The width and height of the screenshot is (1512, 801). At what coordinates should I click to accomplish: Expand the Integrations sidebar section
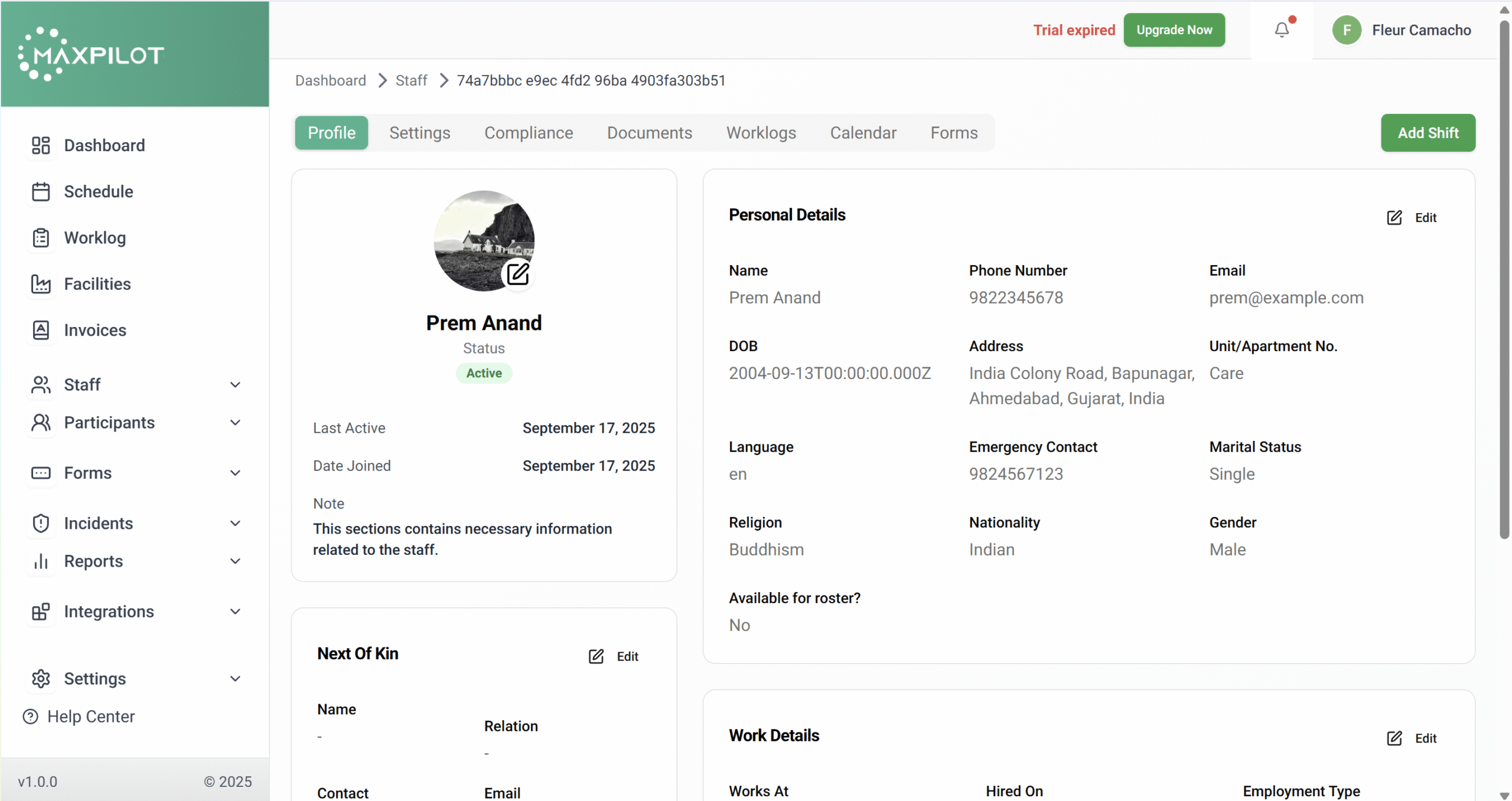(235, 612)
